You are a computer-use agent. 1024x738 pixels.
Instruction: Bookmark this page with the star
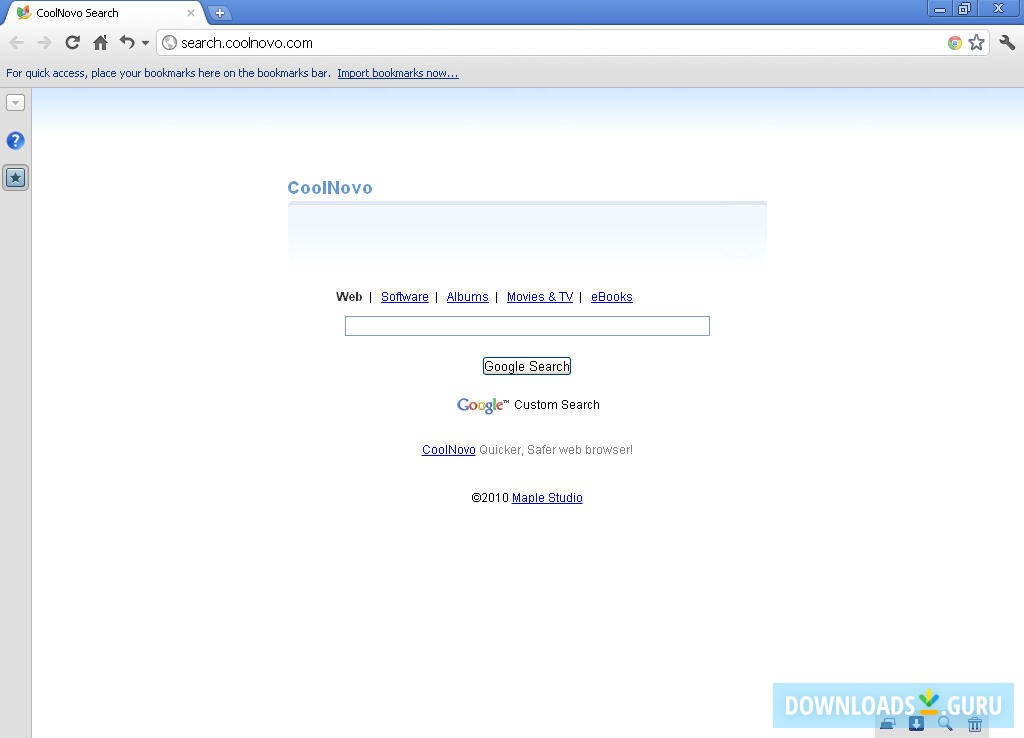[976, 43]
